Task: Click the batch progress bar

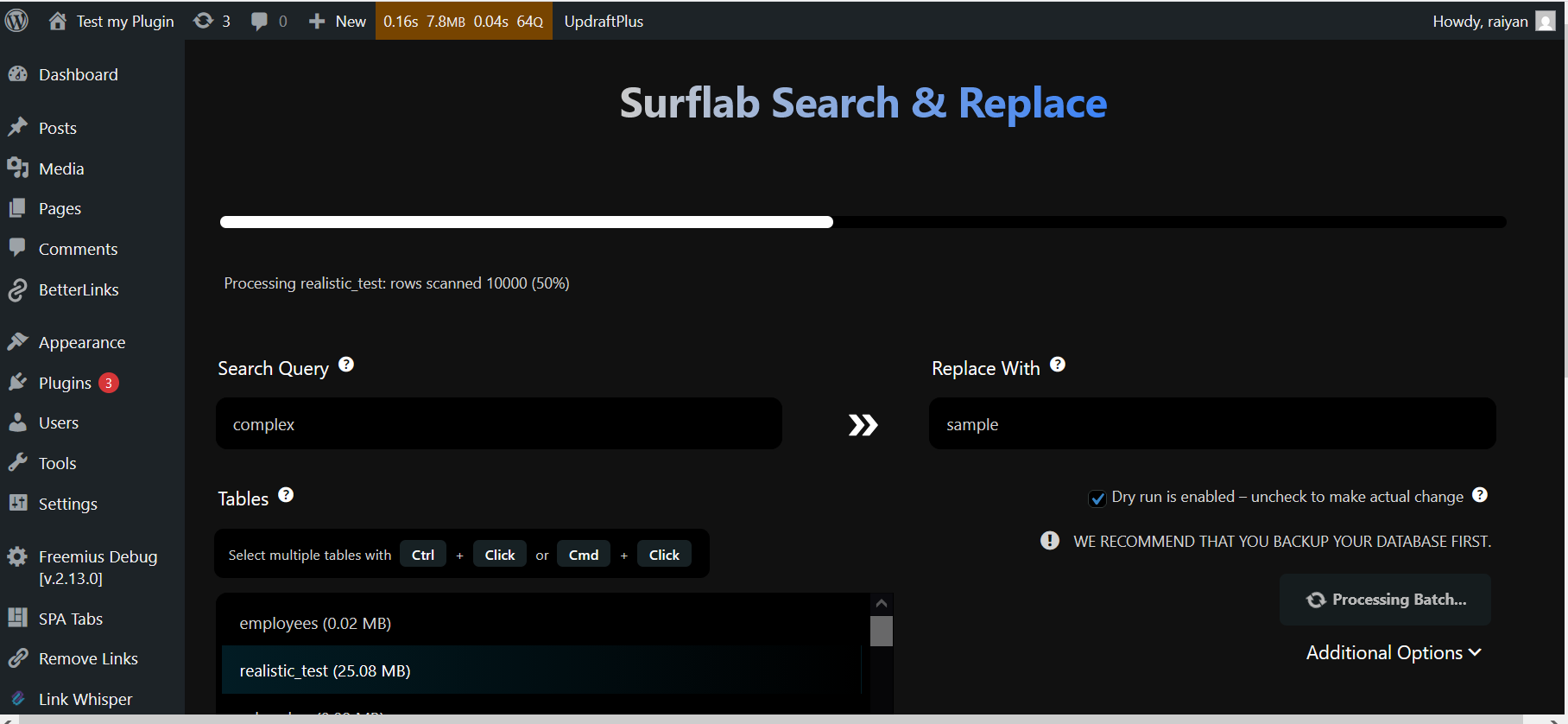Action: pos(863,222)
